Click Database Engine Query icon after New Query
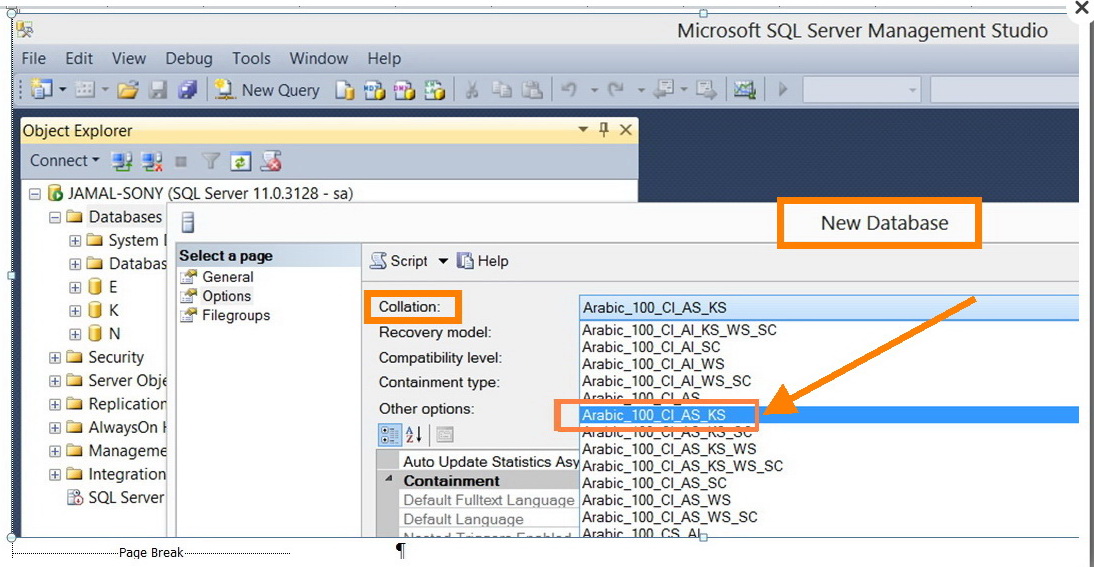 [x=345, y=90]
